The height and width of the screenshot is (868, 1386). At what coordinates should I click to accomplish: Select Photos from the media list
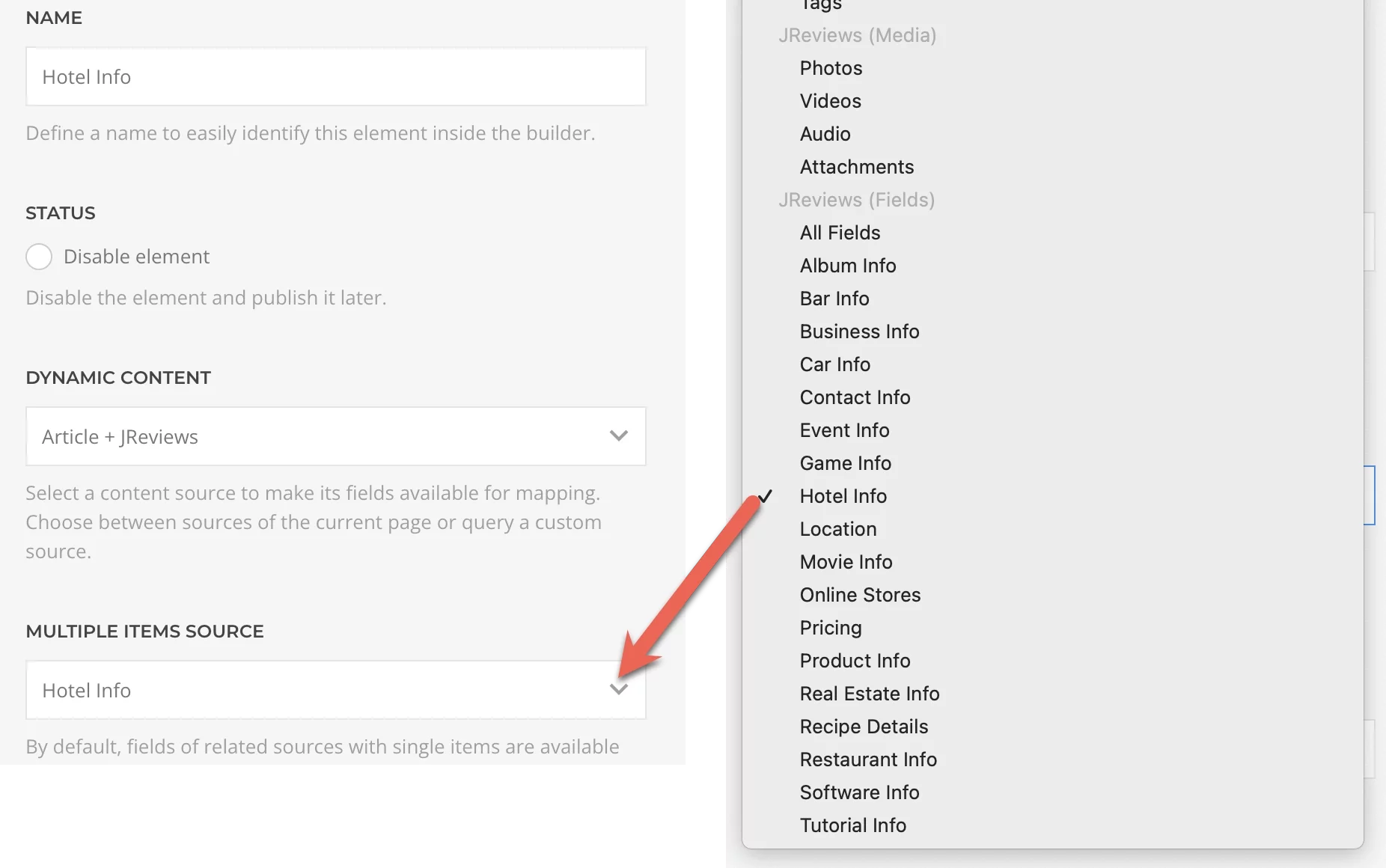pyautogui.click(x=831, y=68)
